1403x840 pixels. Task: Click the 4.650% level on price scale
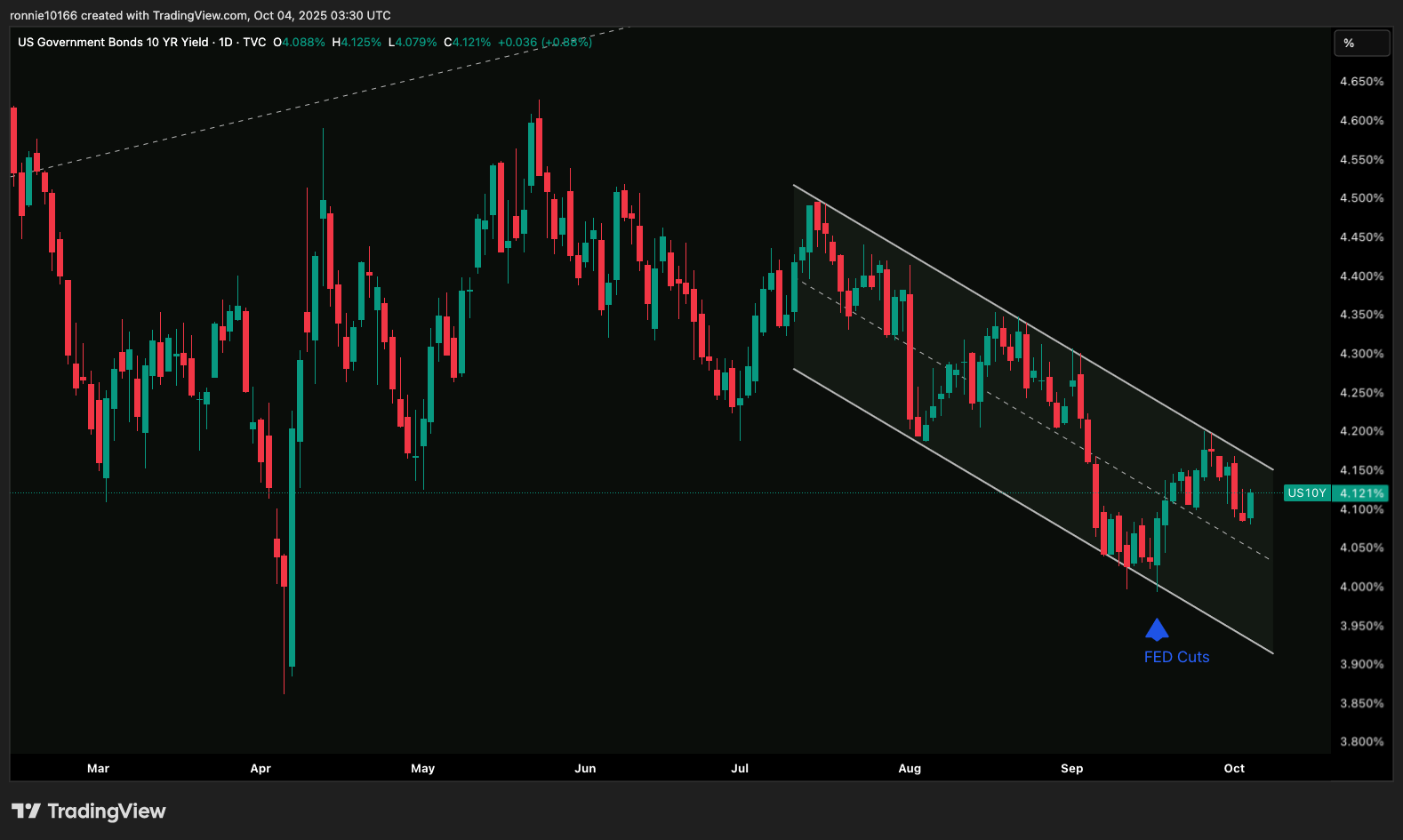click(1361, 82)
